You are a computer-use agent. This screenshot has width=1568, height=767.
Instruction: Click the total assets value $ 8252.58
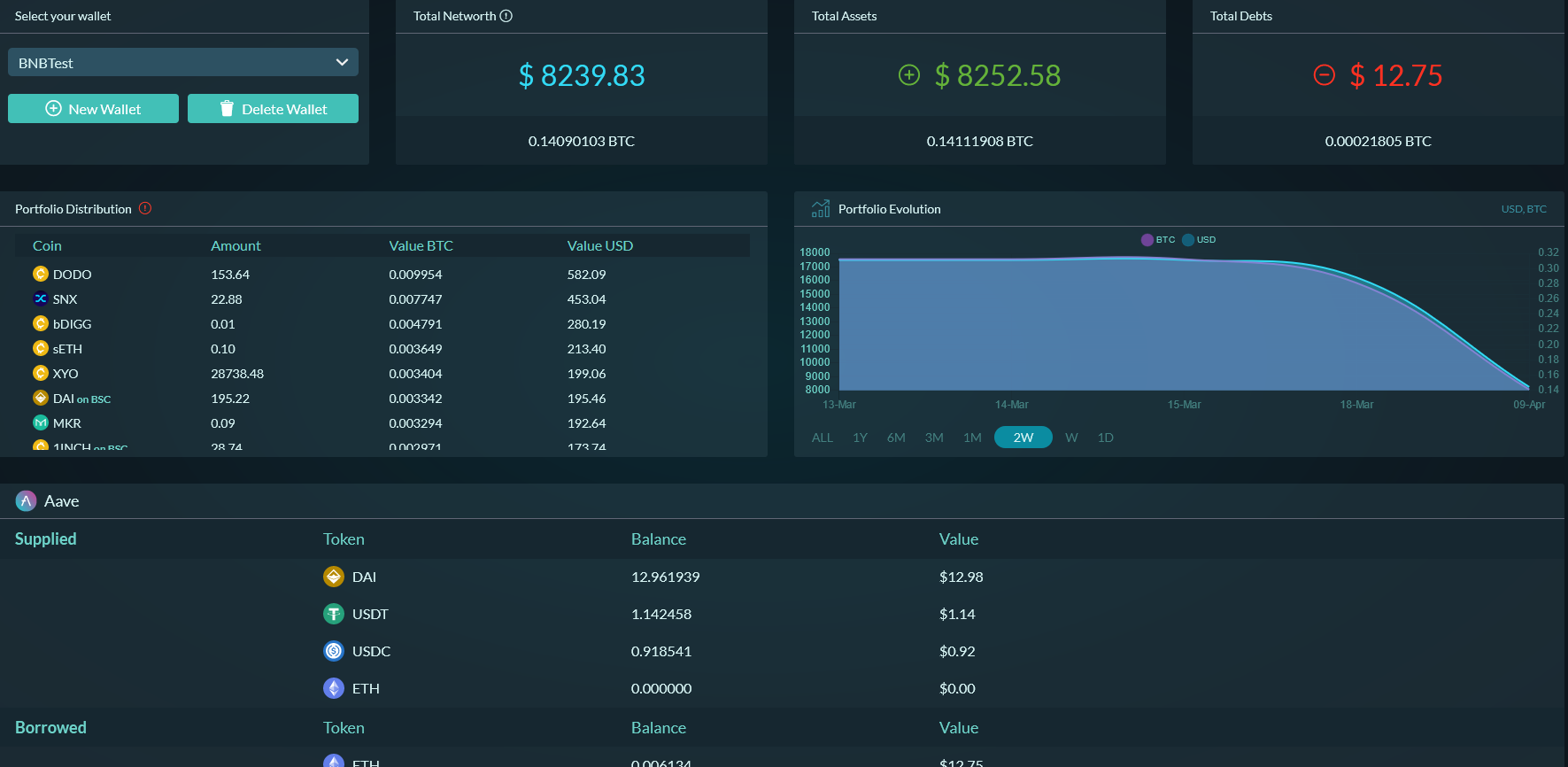pyautogui.click(x=998, y=75)
